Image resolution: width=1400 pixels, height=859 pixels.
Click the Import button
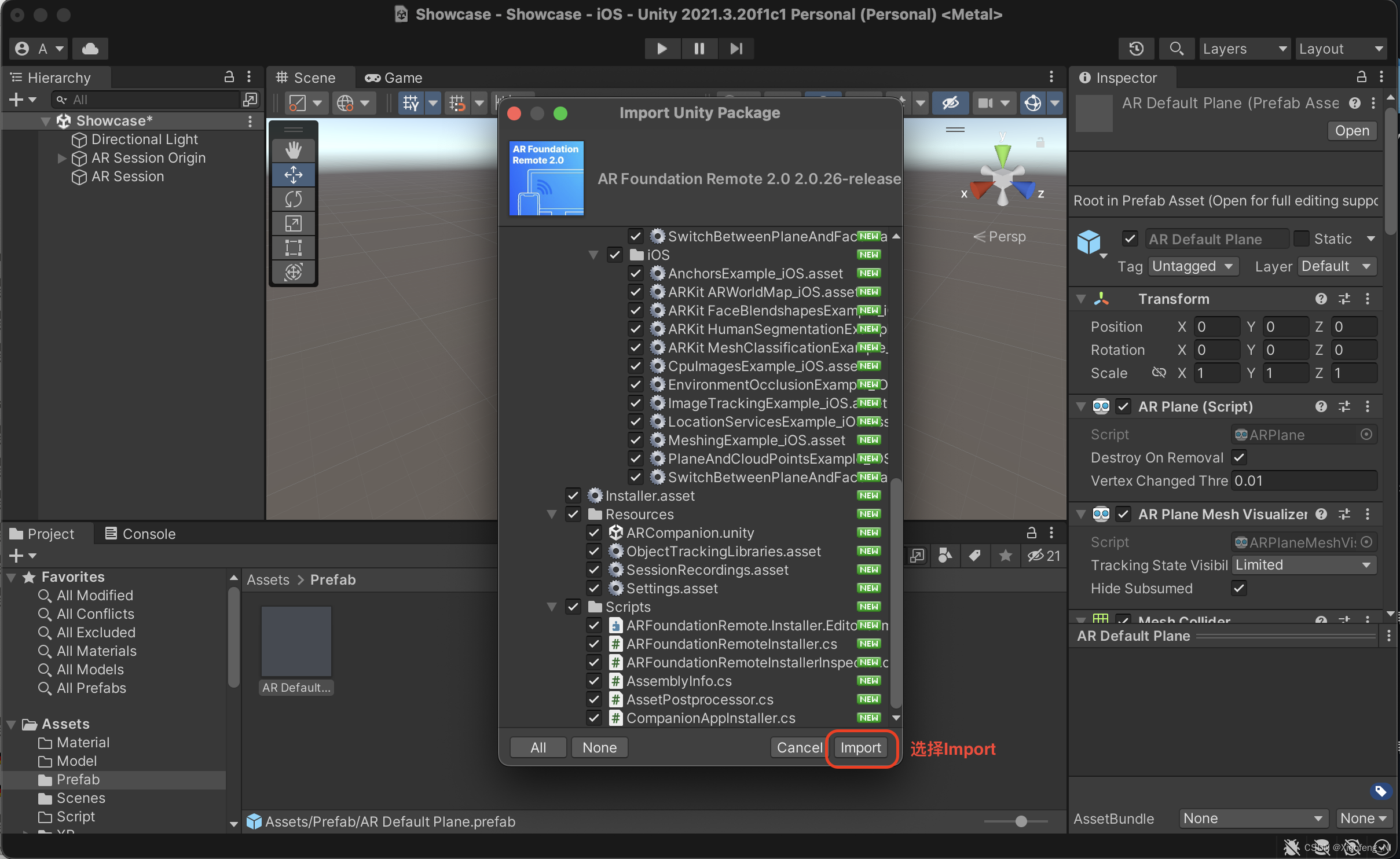click(x=860, y=747)
